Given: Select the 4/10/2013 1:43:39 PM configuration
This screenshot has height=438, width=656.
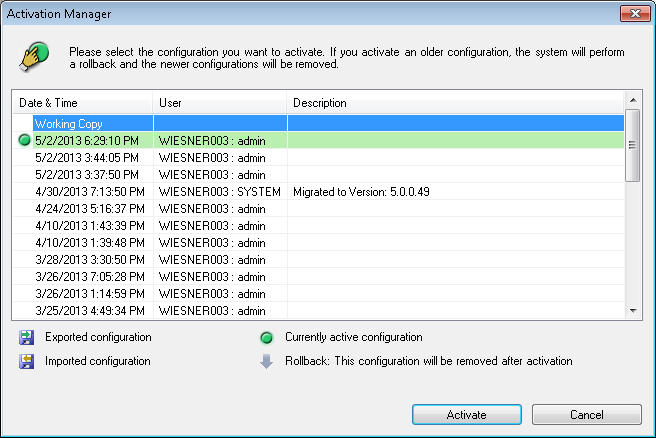Looking at the screenshot, I should 318,225.
